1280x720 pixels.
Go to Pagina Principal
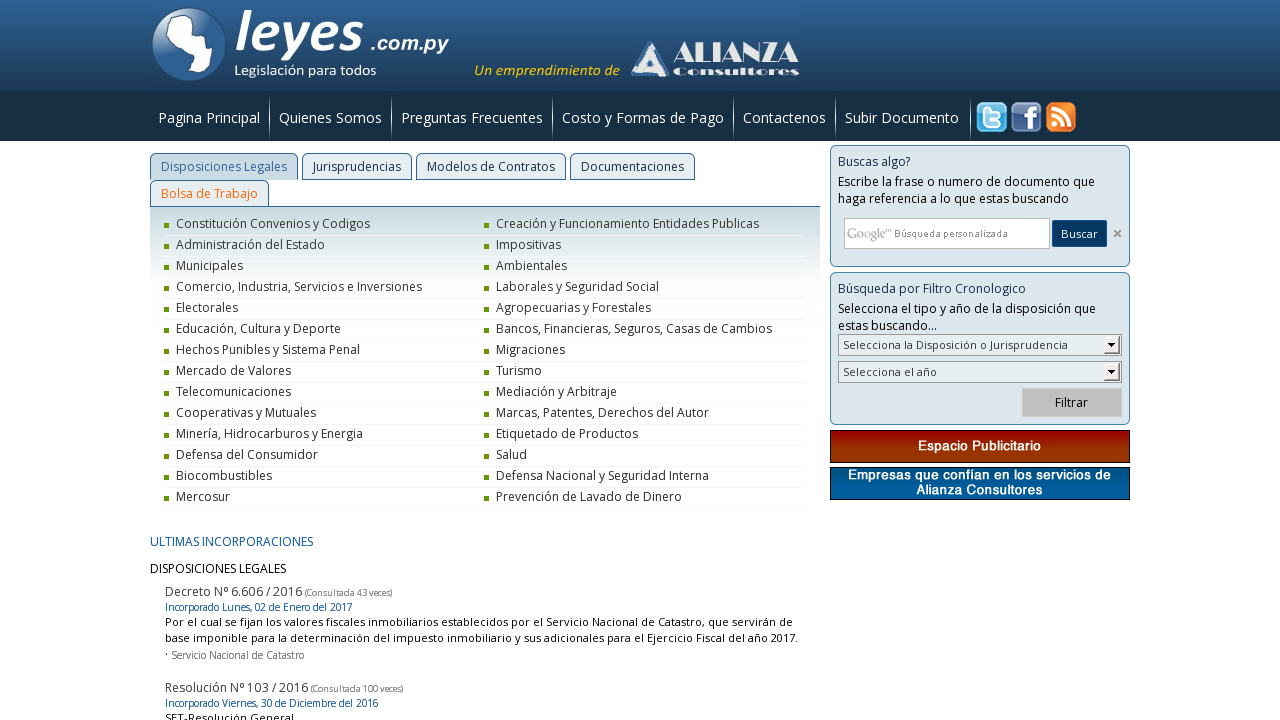[209, 118]
